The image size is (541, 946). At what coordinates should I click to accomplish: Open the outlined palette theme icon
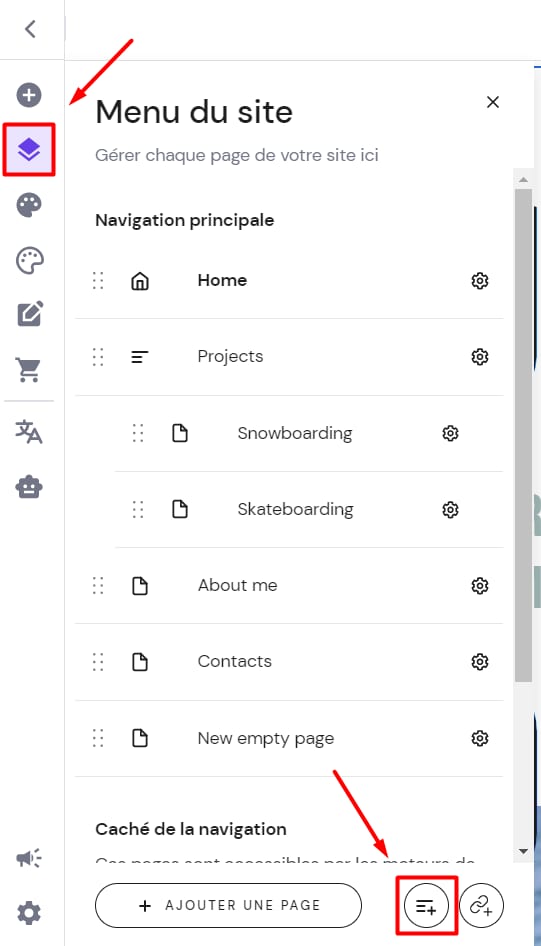29,261
